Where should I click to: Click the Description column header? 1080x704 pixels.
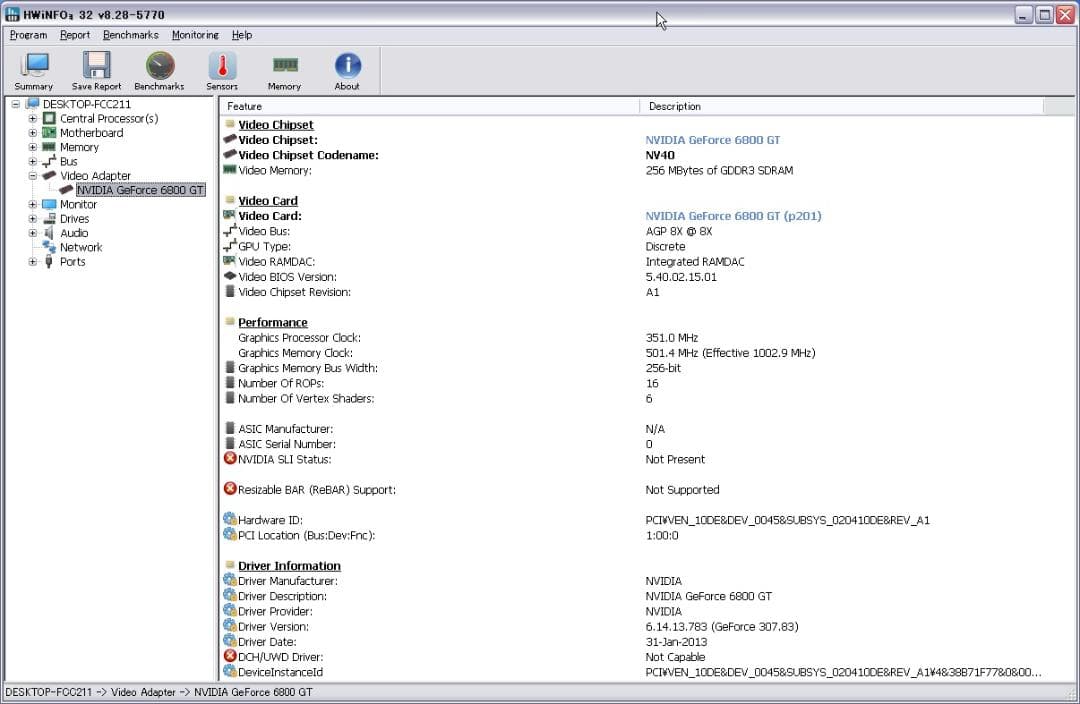point(675,106)
